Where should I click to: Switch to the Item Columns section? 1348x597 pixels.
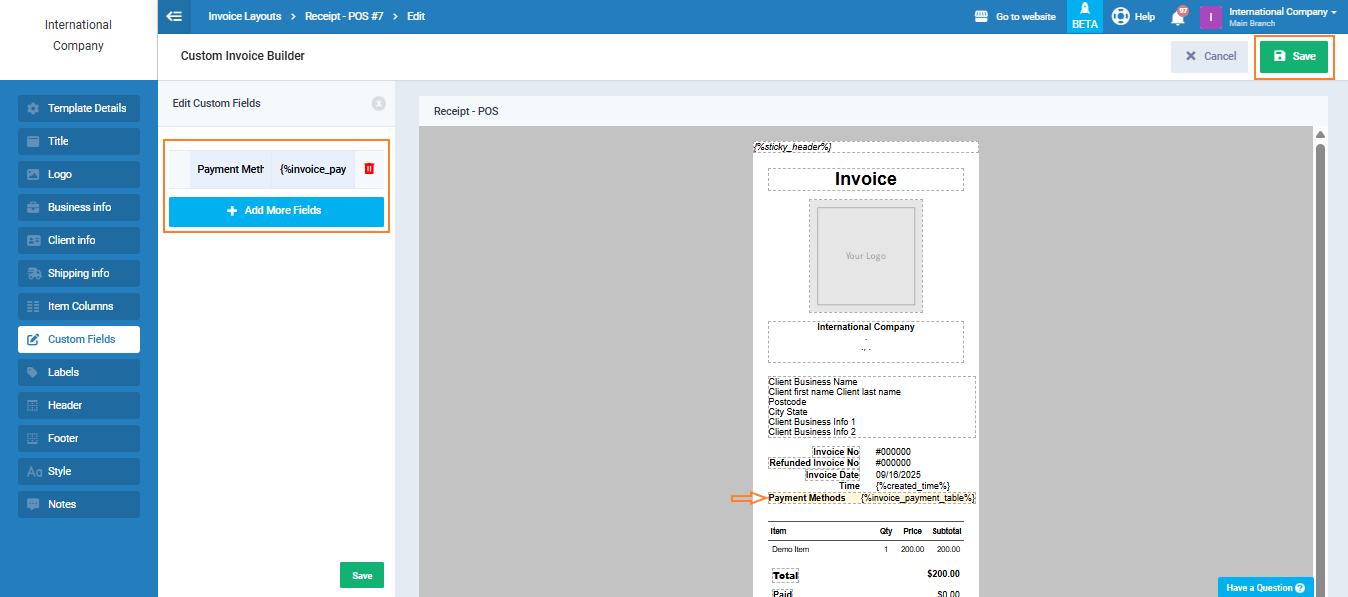pos(79,306)
